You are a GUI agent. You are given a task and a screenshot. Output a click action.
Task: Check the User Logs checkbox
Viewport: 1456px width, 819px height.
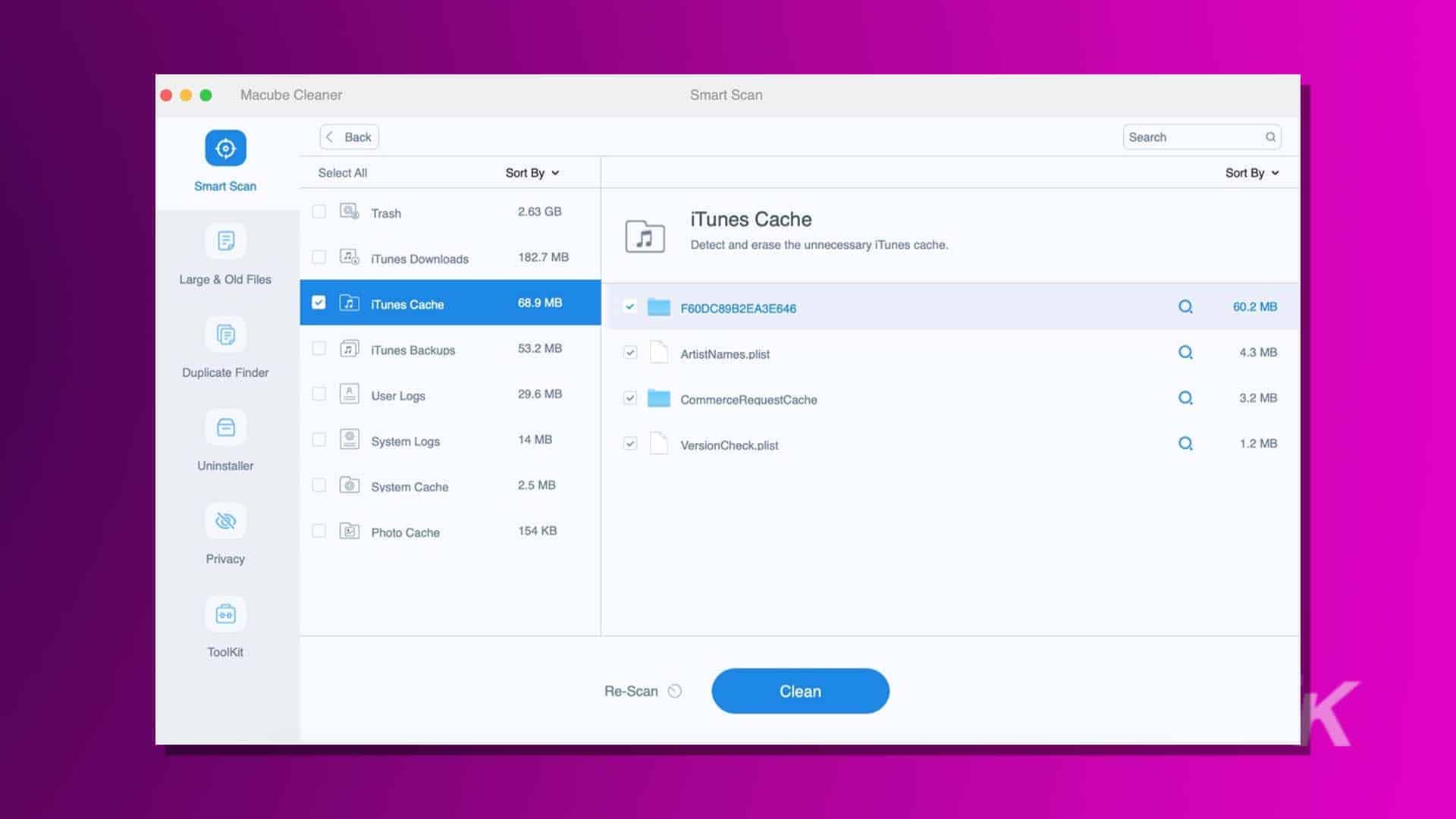pos(319,394)
